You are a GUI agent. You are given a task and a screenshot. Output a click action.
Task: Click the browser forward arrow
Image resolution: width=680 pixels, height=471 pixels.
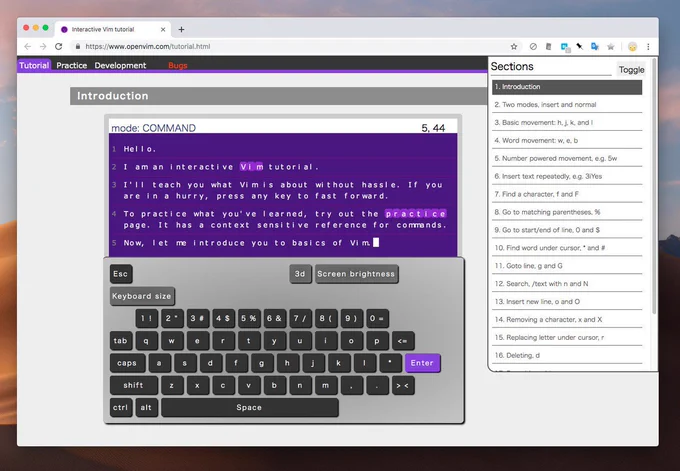coord(43,46)
